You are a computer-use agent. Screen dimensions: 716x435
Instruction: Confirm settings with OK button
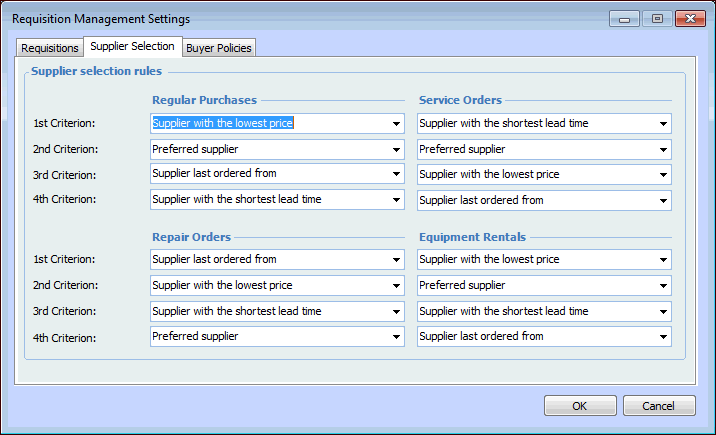(x=580, y=406)
